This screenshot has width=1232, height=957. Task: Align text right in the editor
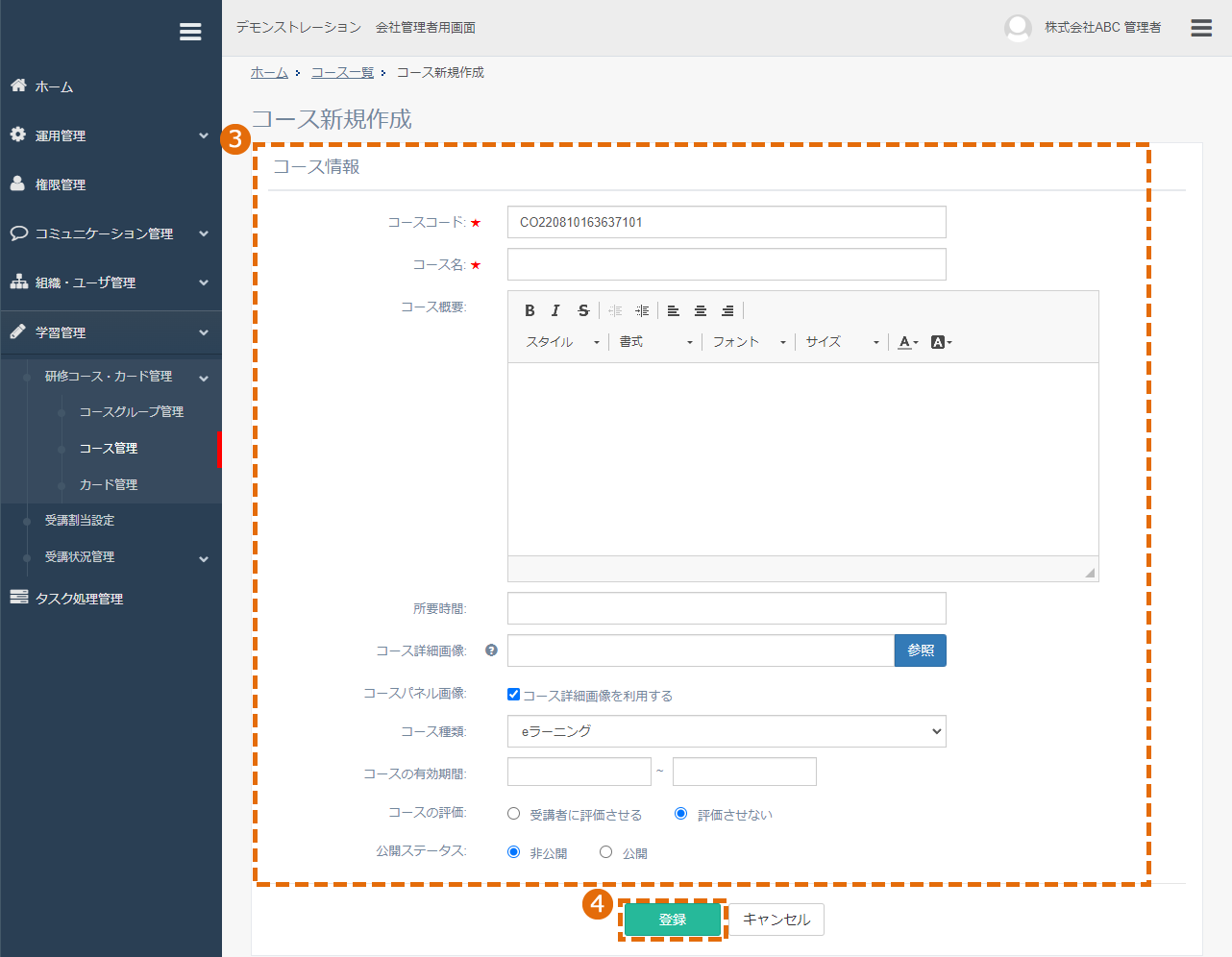click(727, 310)
